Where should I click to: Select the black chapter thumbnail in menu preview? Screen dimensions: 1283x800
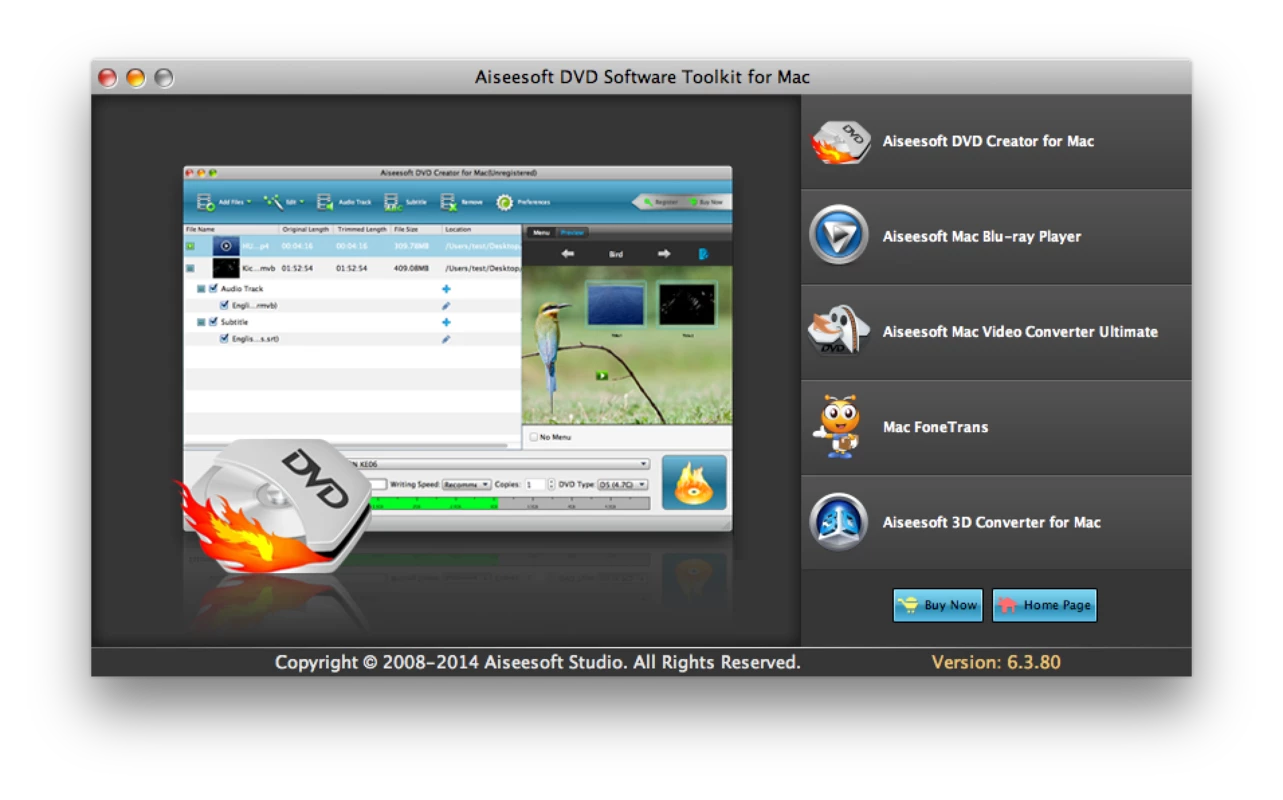pos(687,305)
